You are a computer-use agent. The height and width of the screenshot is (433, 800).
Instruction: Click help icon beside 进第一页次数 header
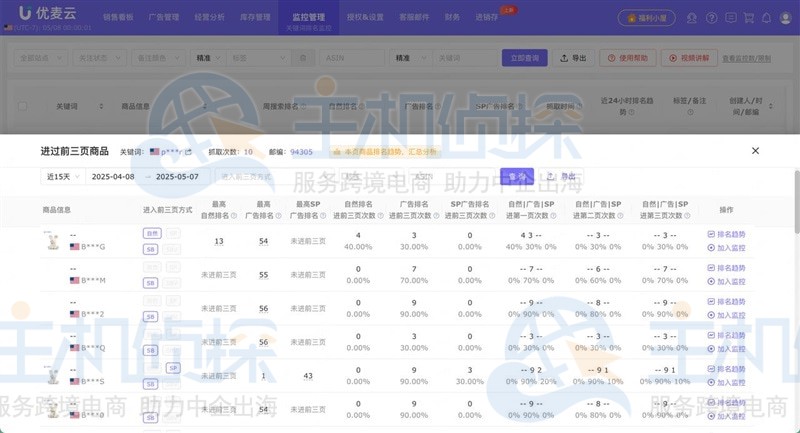coord(553,216)
